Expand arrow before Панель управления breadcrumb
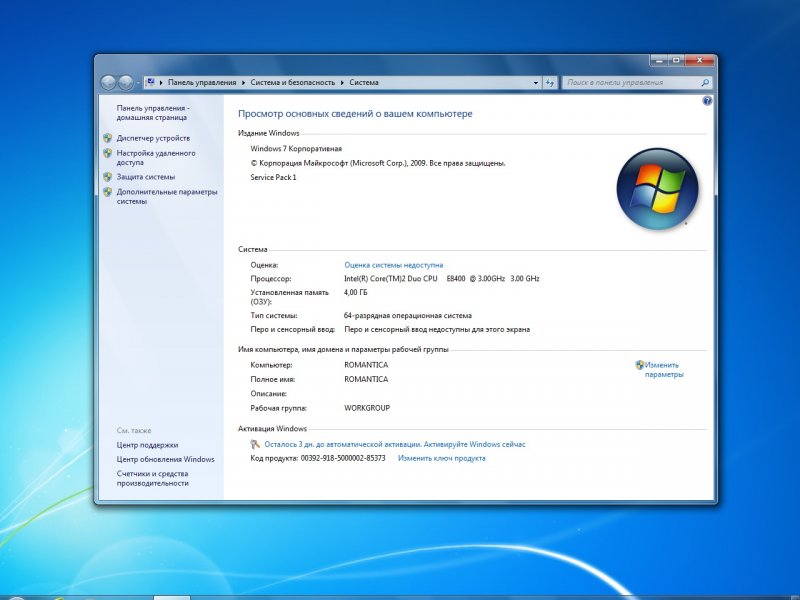The image size is (800, 600). (x=161, y=82)
